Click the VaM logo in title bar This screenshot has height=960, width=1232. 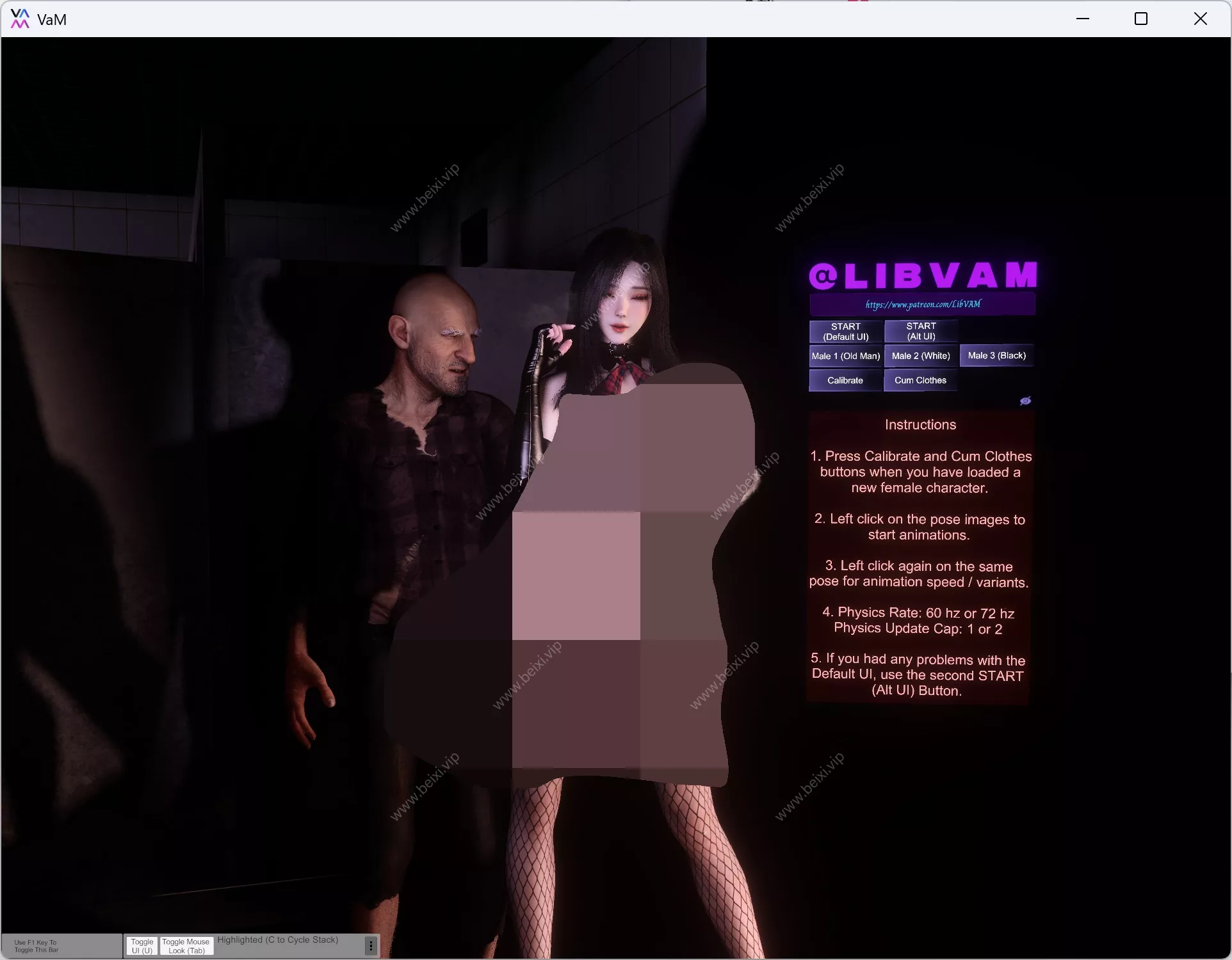coord(20,19)
